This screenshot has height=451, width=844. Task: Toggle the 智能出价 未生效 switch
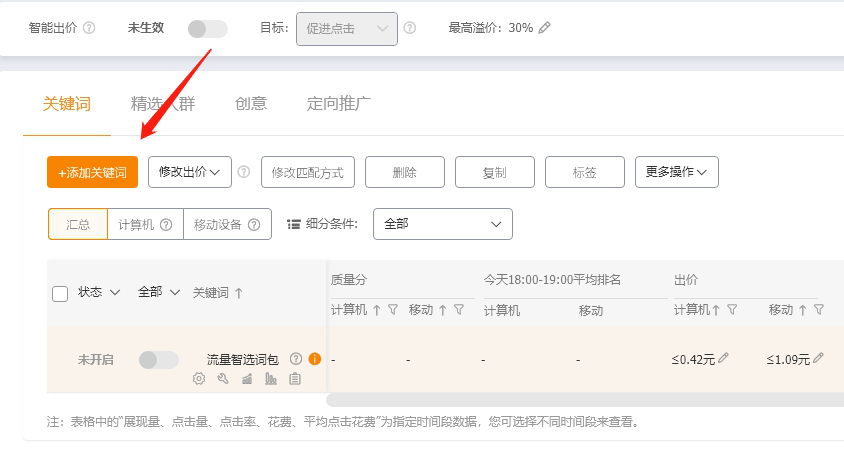pyautogui.click(x=207, y=29)
